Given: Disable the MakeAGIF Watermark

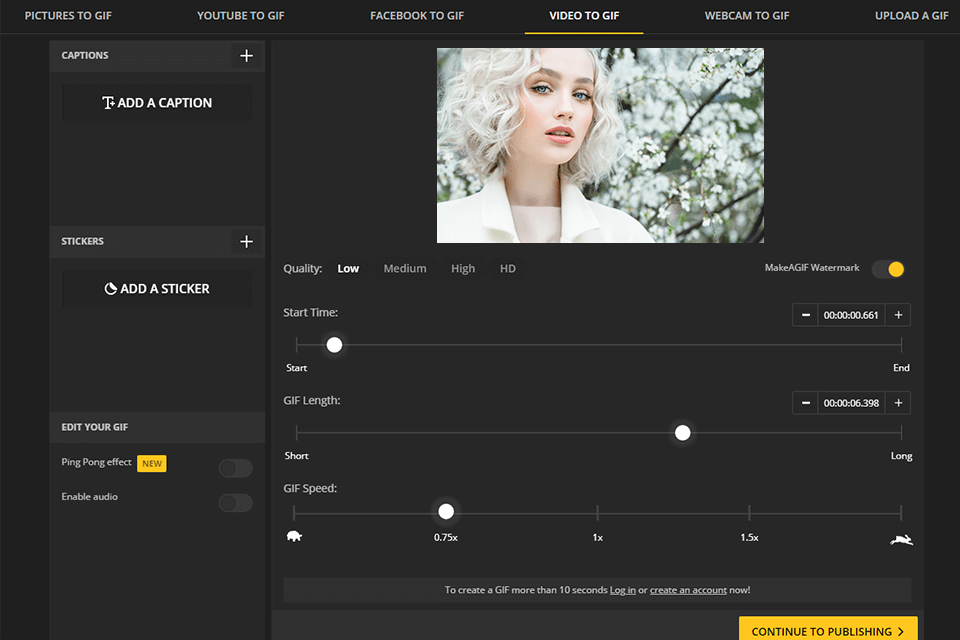Looking at the screenshot, I should coord(888,268).
